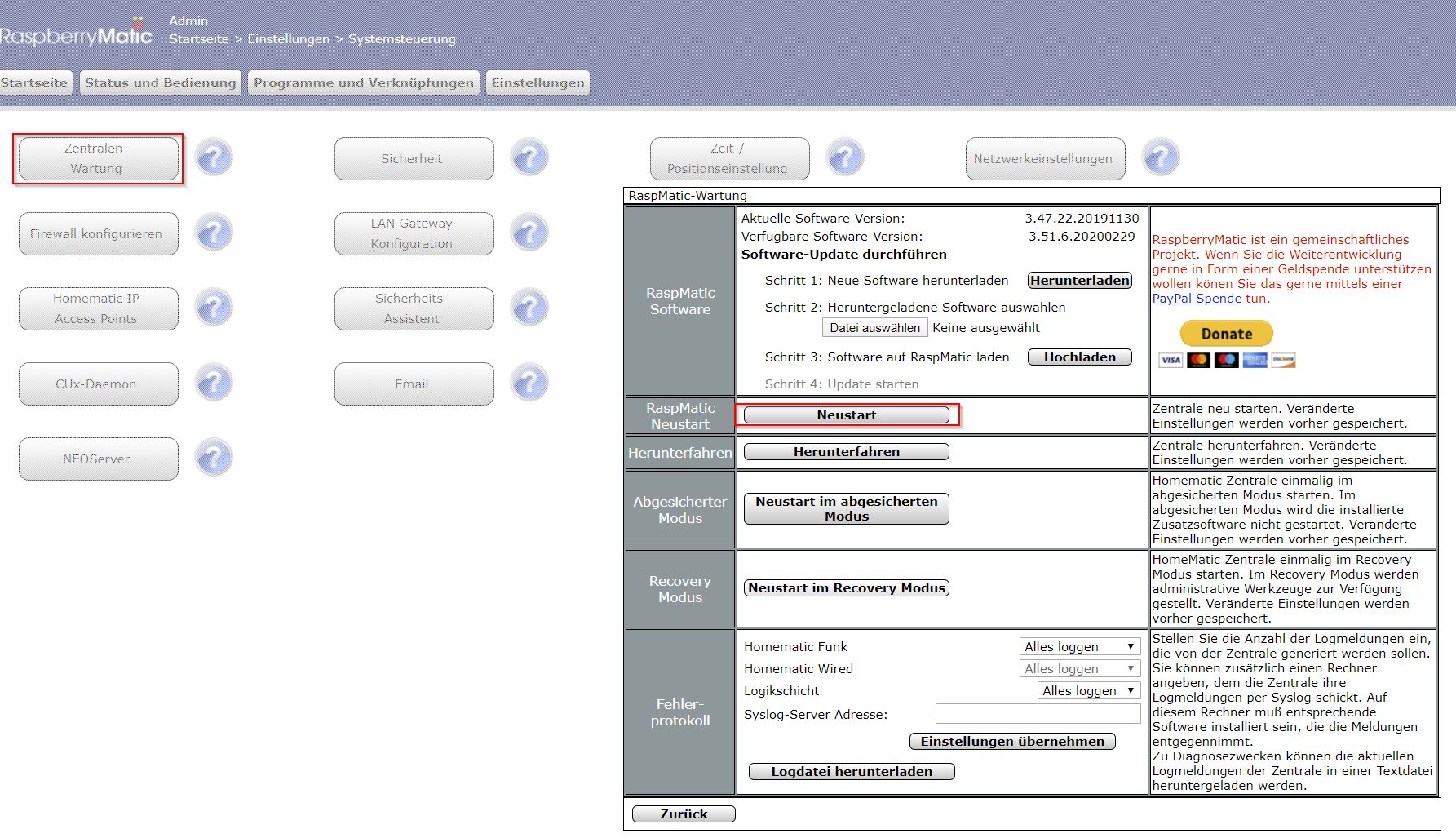
Task: Click Hochladen to upload software
Action: (x=1080, y=357)
